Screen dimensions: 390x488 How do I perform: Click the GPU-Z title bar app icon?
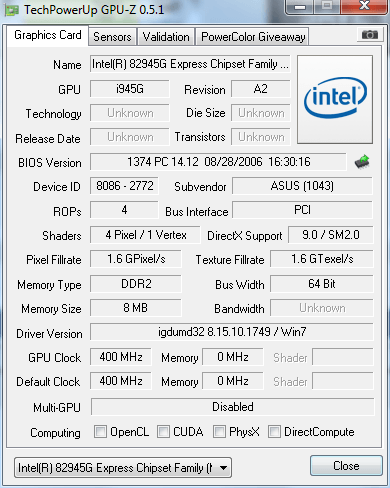[12, 10]
